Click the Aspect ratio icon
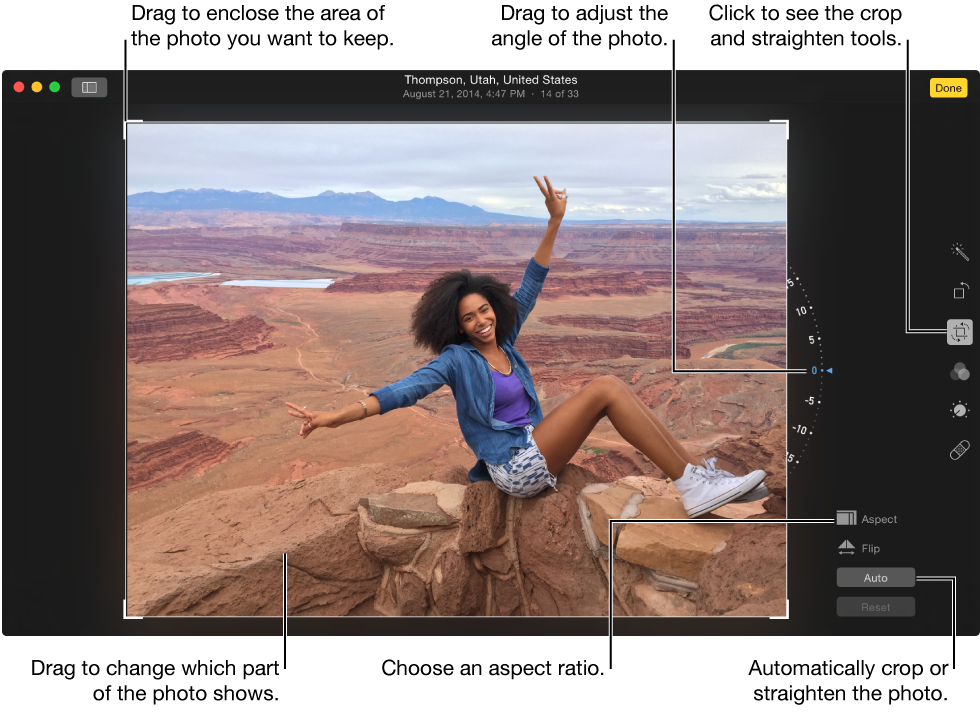 pos(845,518)
